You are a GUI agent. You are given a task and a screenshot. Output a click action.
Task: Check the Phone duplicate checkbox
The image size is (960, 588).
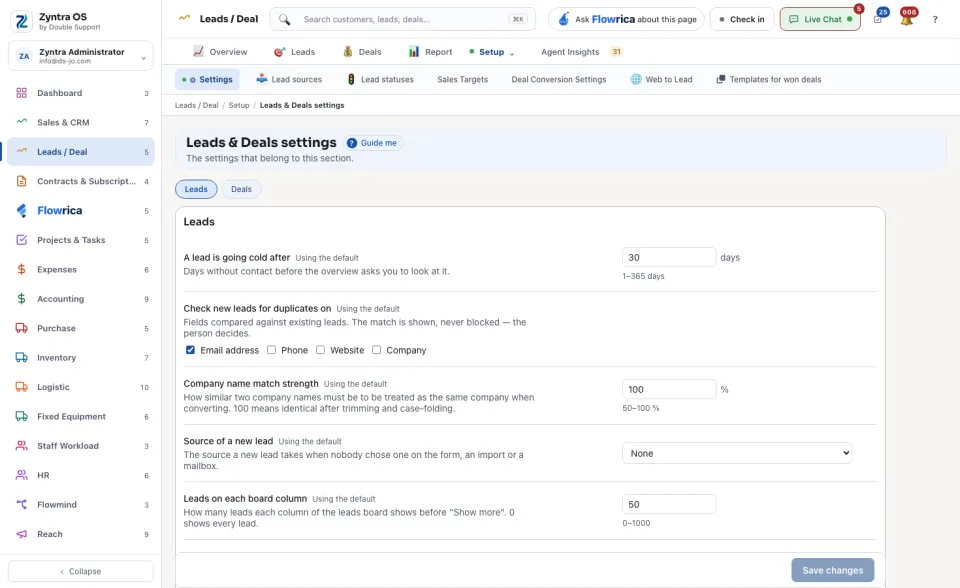(271, 350)
